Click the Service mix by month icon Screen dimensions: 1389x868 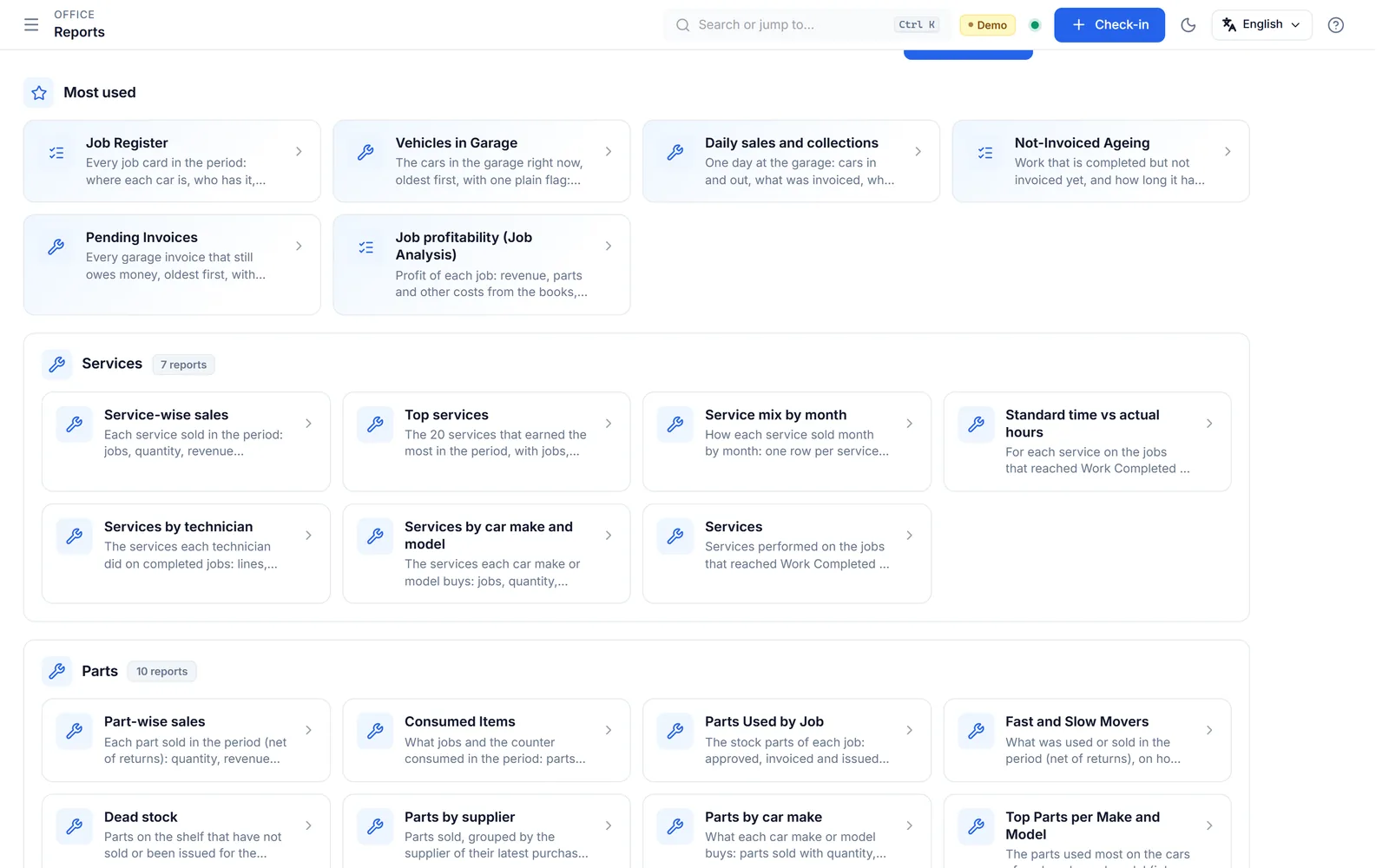[675, 424]
